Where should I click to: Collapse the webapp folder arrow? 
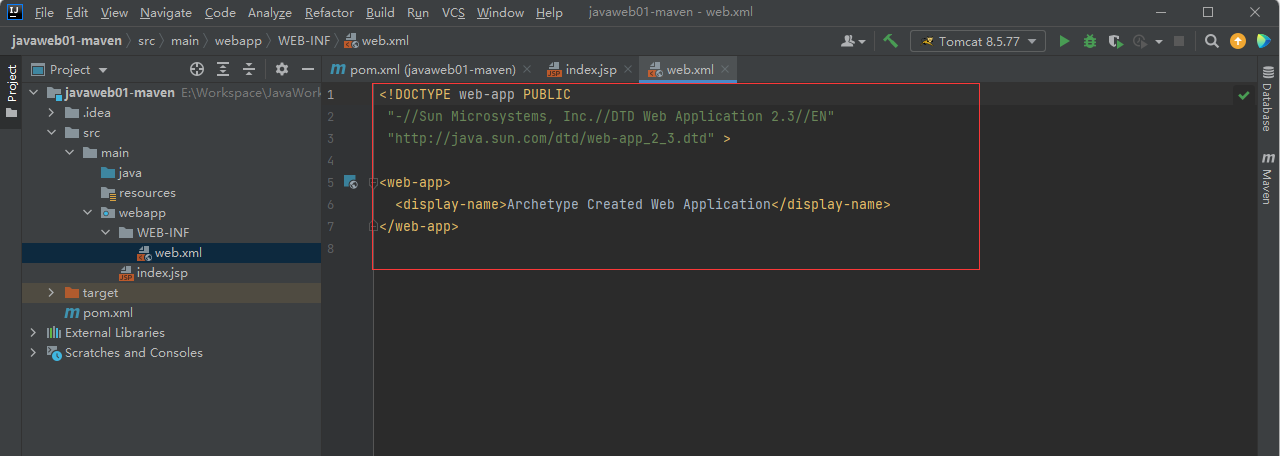coord(88,213)
